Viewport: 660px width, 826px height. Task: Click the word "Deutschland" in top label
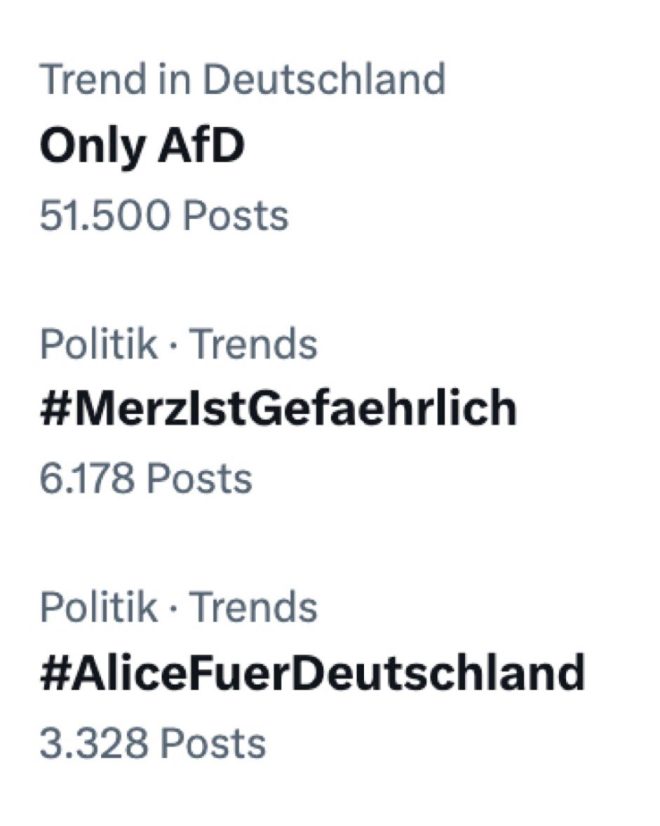[x=324, y=79]
